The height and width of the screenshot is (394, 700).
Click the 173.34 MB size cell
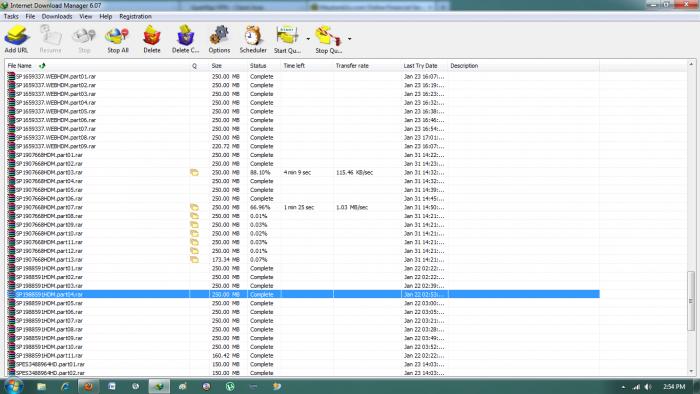(226, 259)
